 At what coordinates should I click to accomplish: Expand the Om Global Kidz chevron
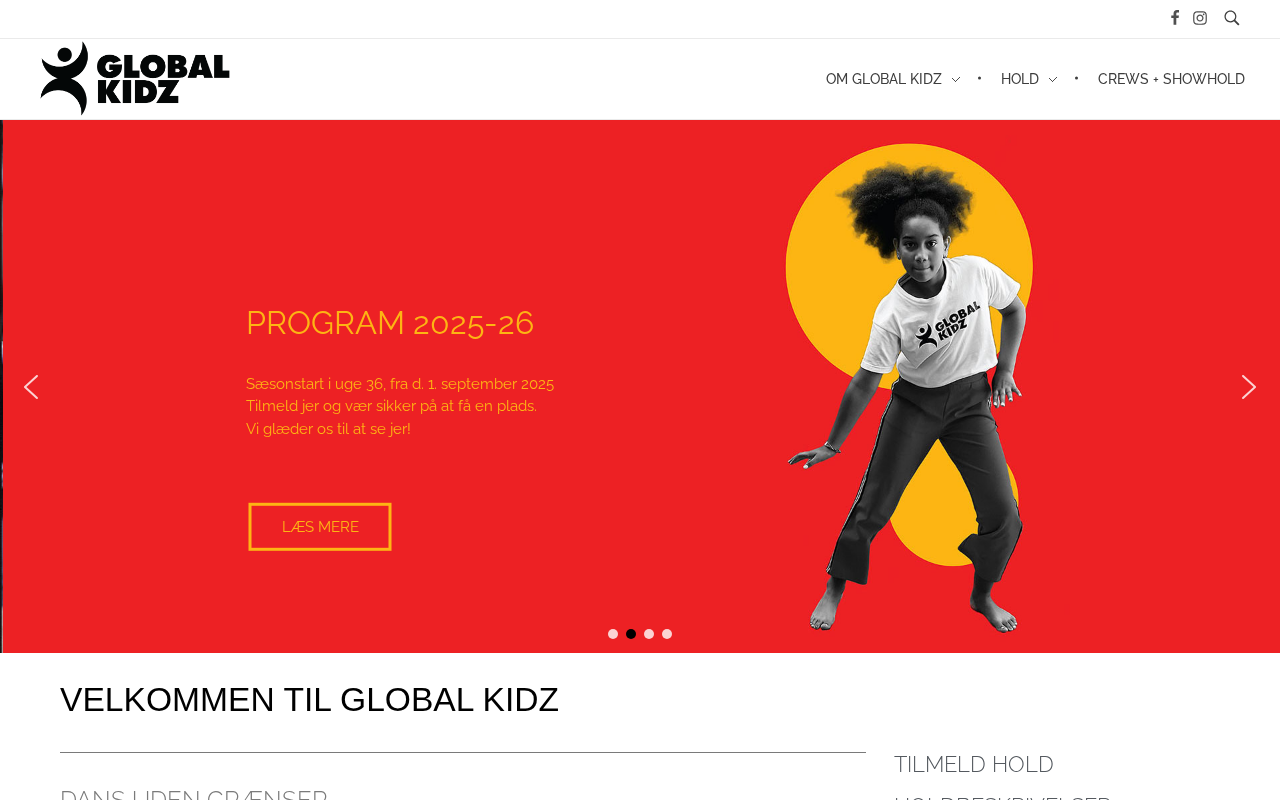tap(955, 80)
